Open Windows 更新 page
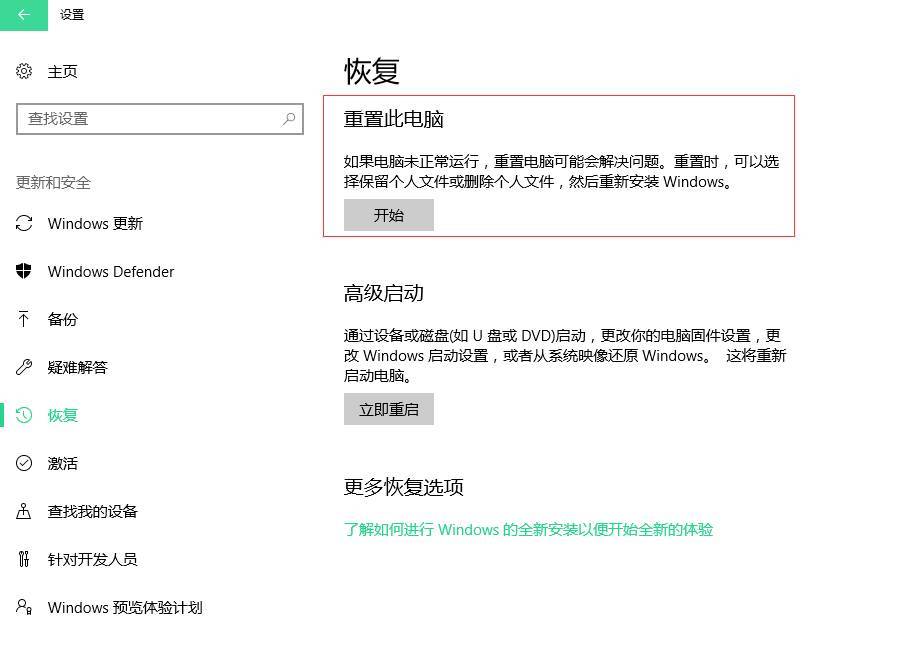This screenshot has width=908, height=661. [95, 224]
